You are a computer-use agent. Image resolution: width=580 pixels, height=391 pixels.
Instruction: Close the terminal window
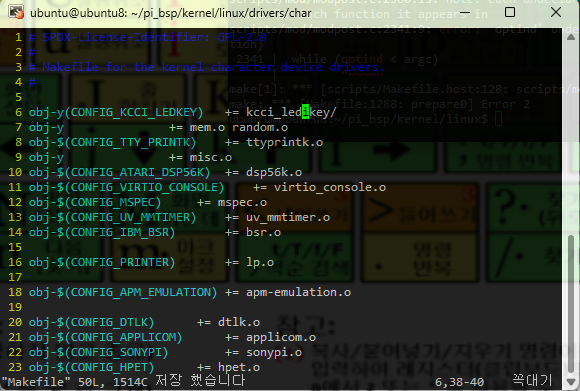point(556,13)
